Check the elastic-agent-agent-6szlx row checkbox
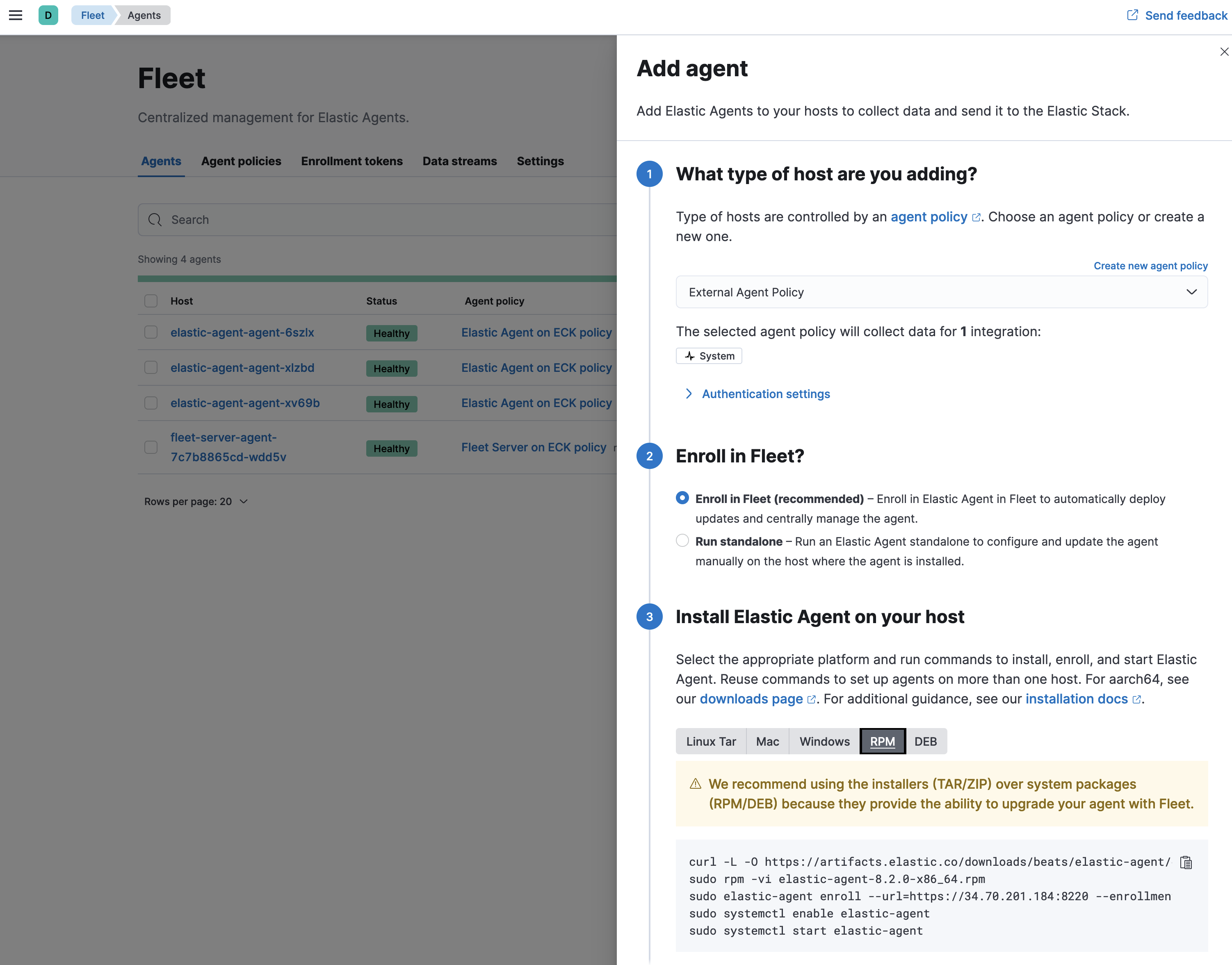 point(151,332)
